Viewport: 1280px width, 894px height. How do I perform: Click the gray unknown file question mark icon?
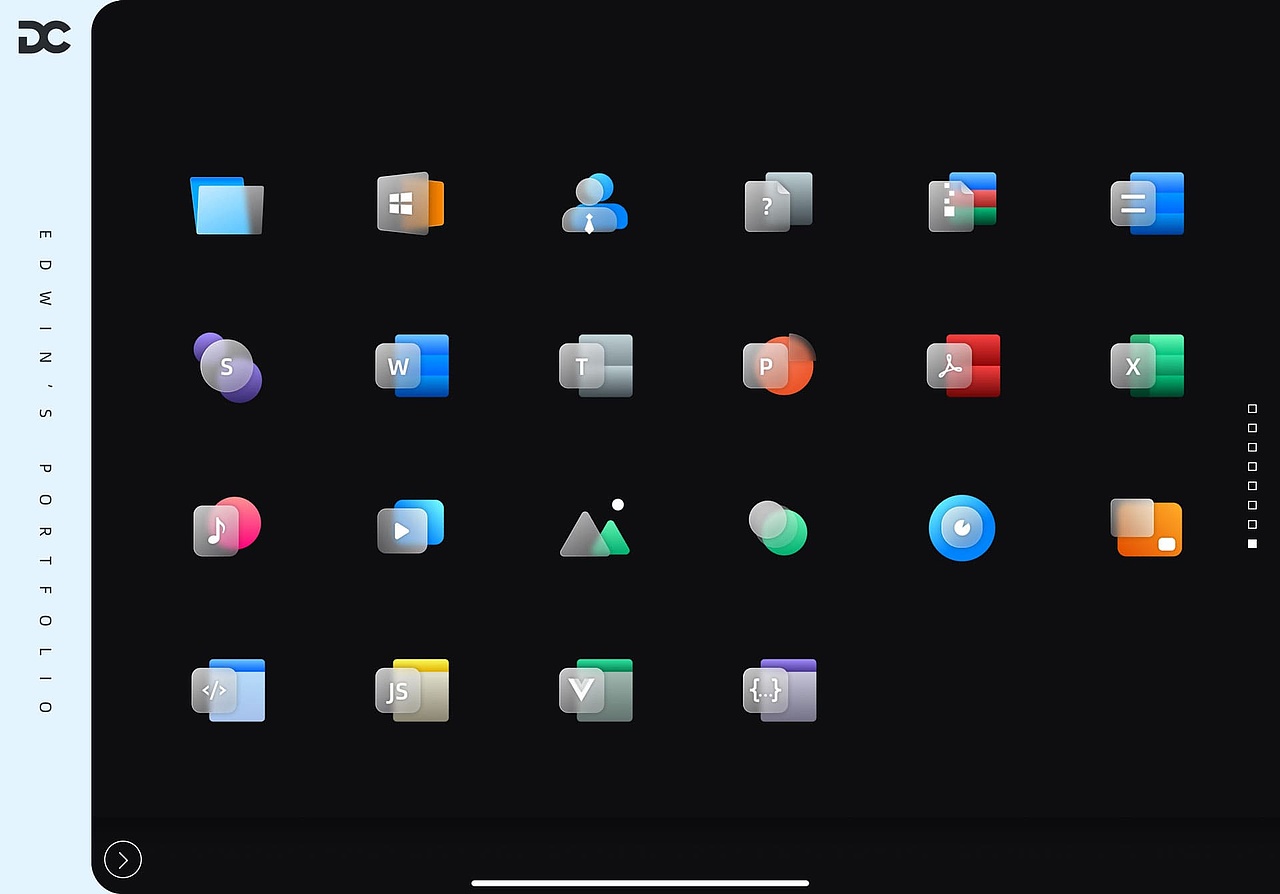778,203
